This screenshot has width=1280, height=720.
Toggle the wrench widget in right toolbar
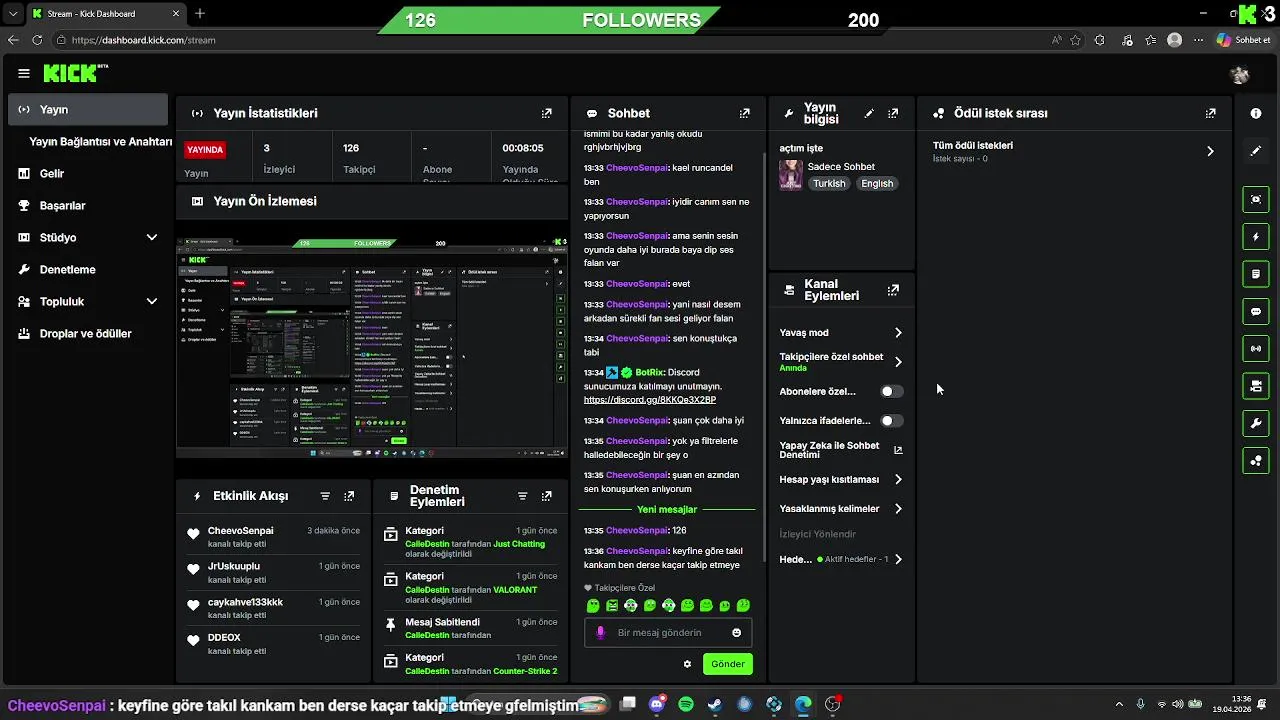[1256, 423]
